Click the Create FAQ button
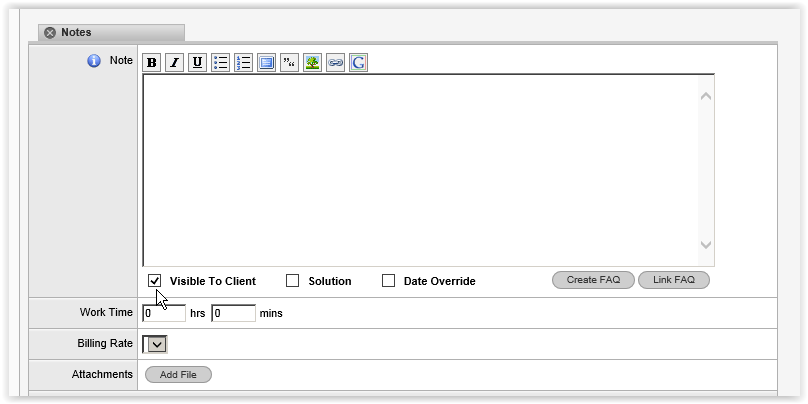The image size is (808, 404). pyautogui.click(x=593, y=280)
